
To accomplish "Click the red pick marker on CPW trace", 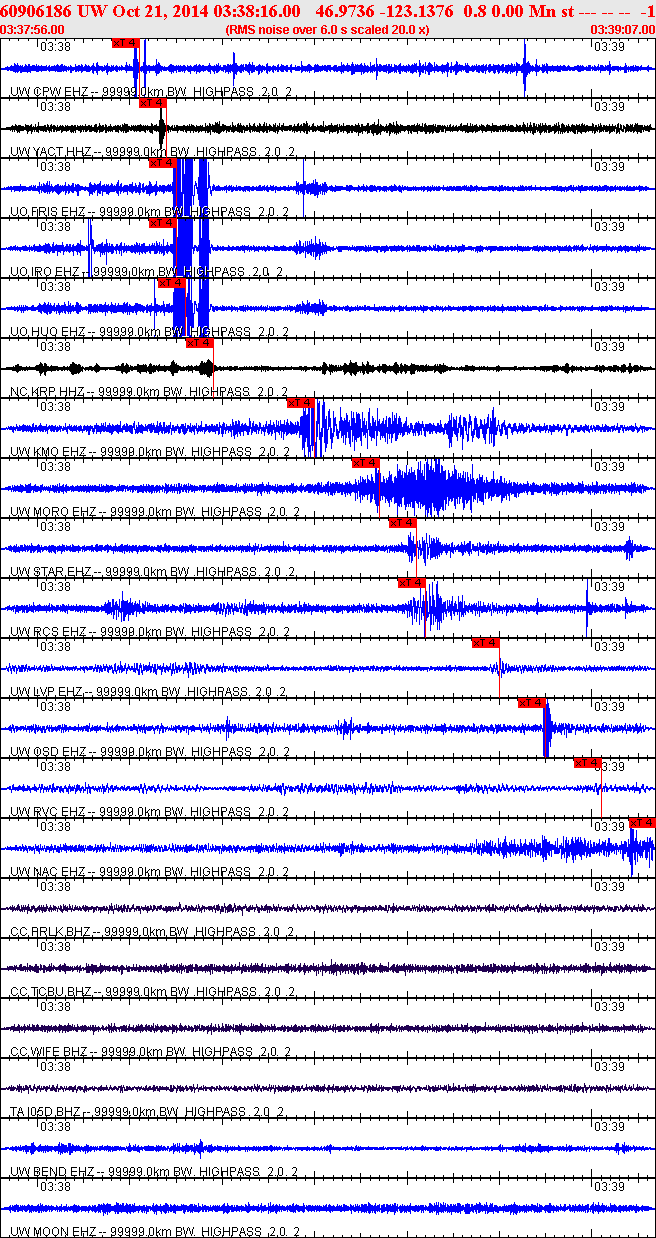I will tap(126, 43).
